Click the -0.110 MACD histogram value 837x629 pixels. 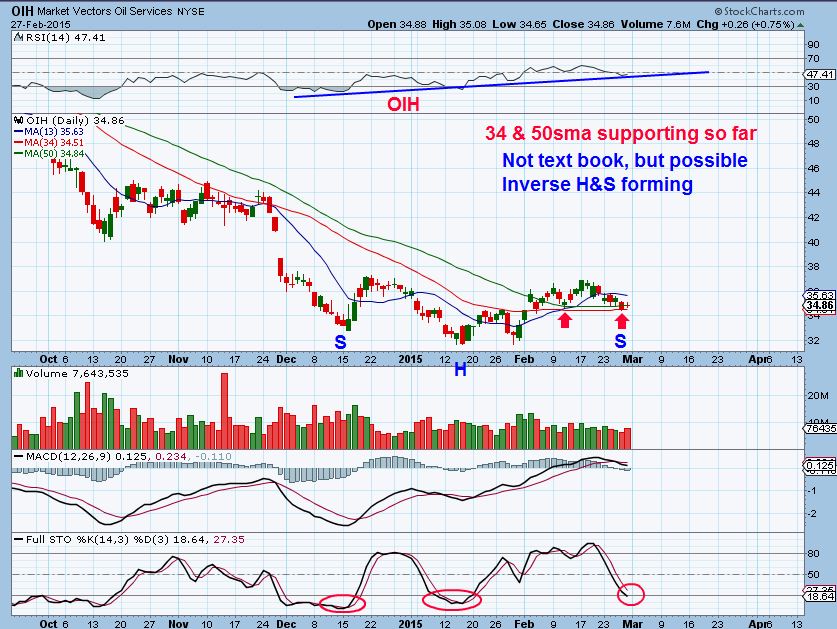click(x=213, y=457)
